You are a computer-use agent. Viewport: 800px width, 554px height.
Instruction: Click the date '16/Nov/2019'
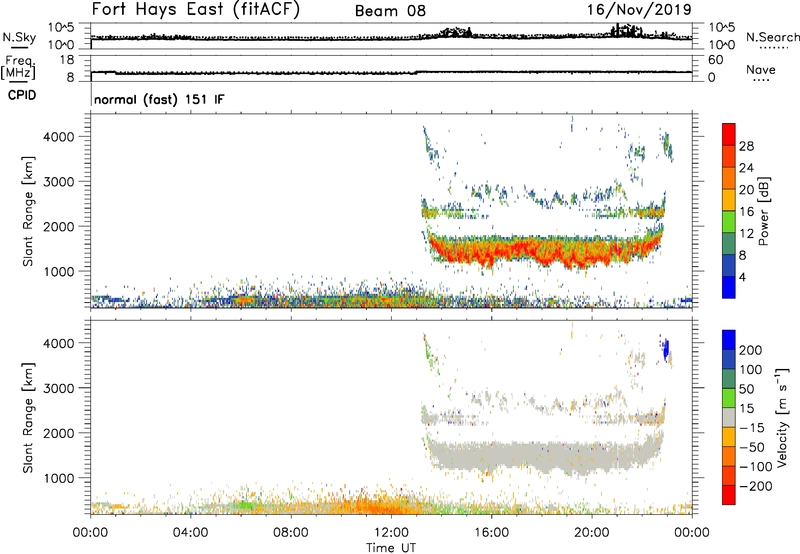[x=639, y=10]
